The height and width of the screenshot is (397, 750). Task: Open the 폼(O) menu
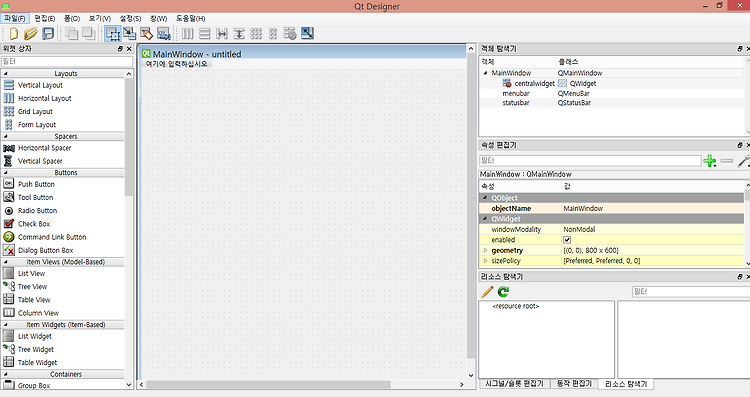(72, 18)
